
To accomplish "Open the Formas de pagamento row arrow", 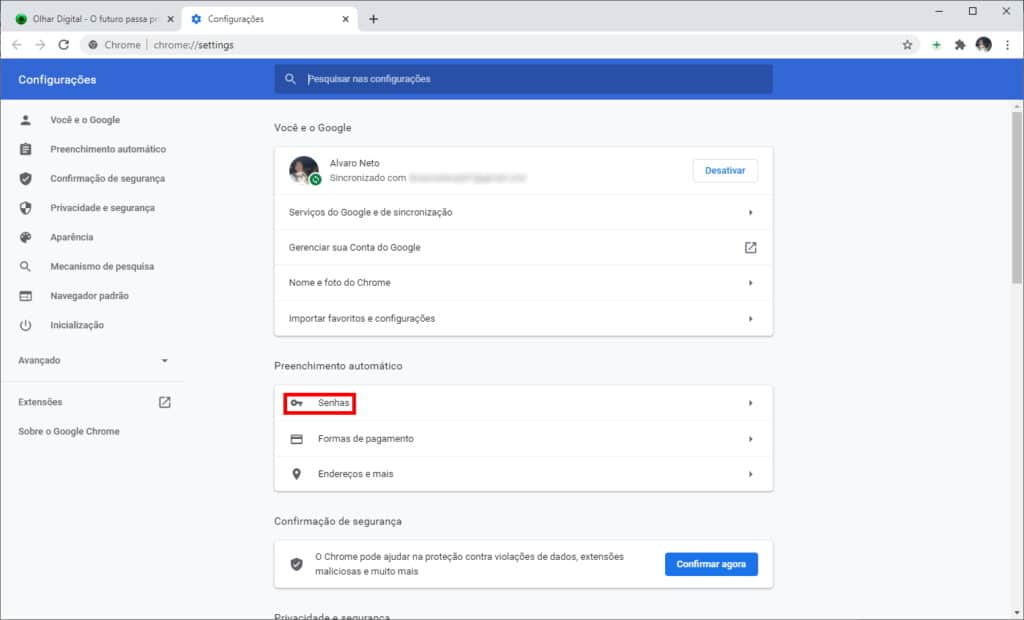I will (x=750, y=439).
